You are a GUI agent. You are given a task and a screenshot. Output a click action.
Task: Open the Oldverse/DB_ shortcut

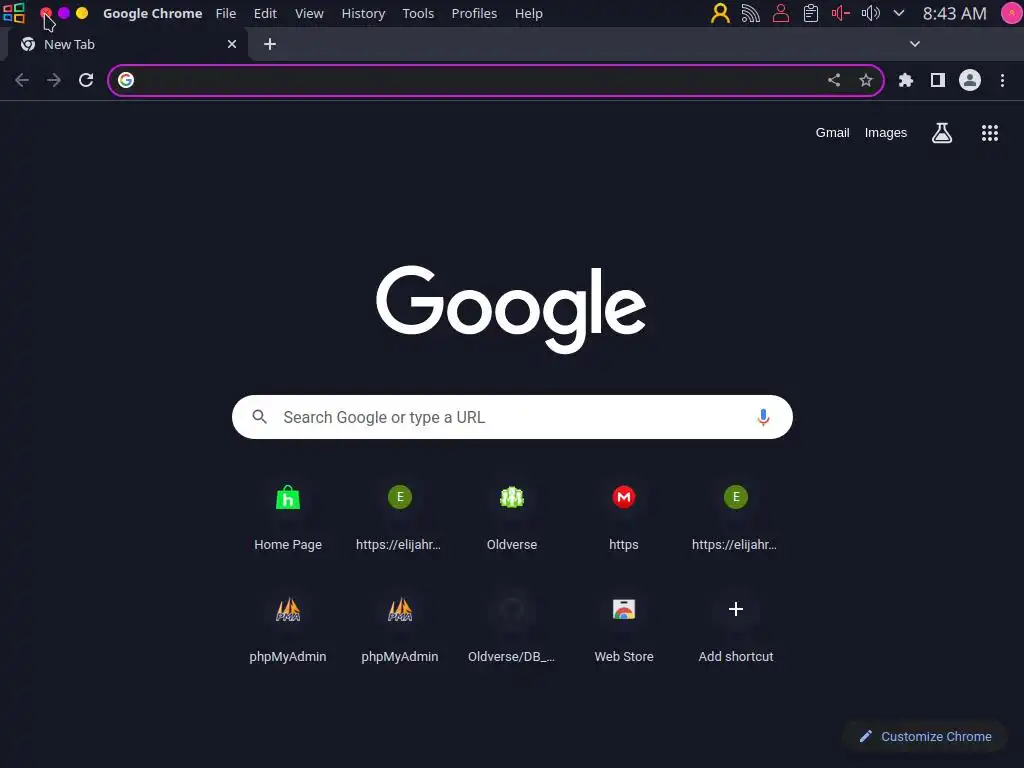pos(512,630)
